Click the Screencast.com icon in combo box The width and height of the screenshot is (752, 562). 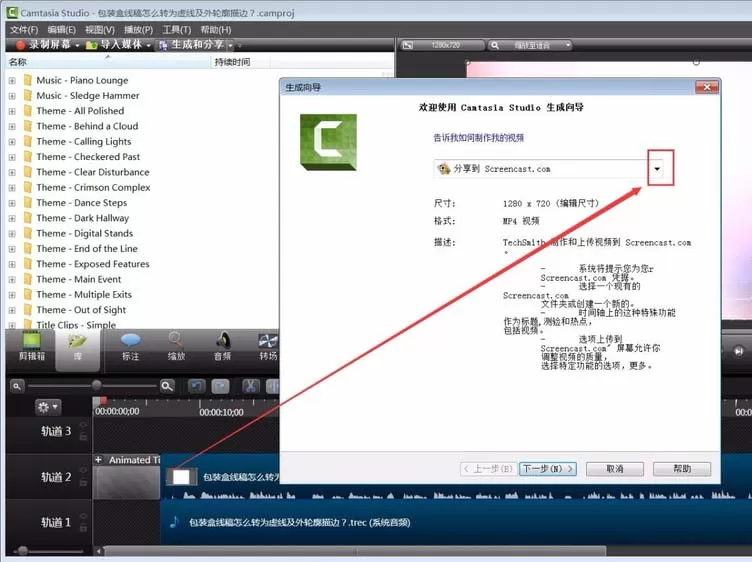[x=444, y=169]
